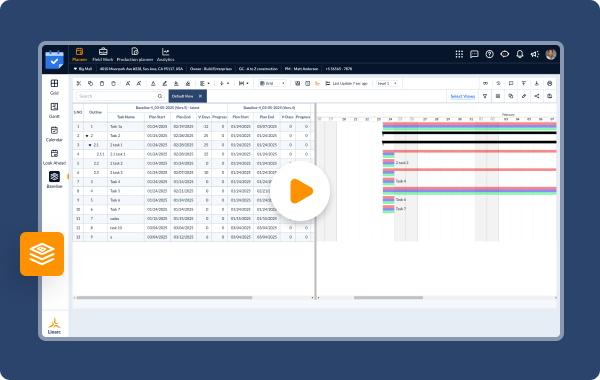This screenshot has height=380, width=600.
Task: Open the down-arrow insert dropdown
Action: (x=224, y=83)
